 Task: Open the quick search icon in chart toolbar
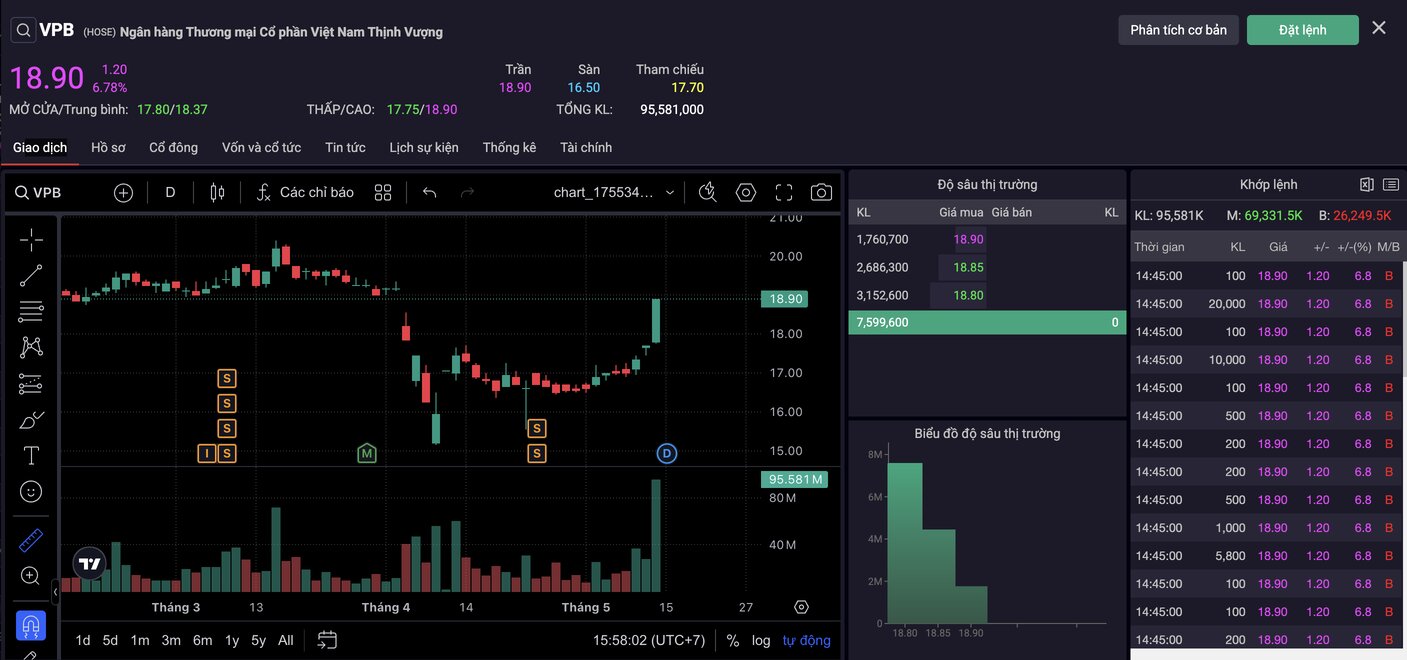tap(707, 192)
